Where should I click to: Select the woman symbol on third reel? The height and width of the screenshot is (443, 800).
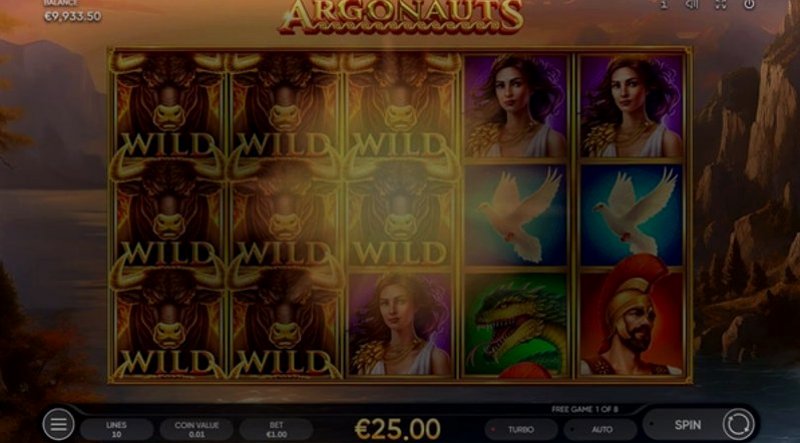point(401,325)
